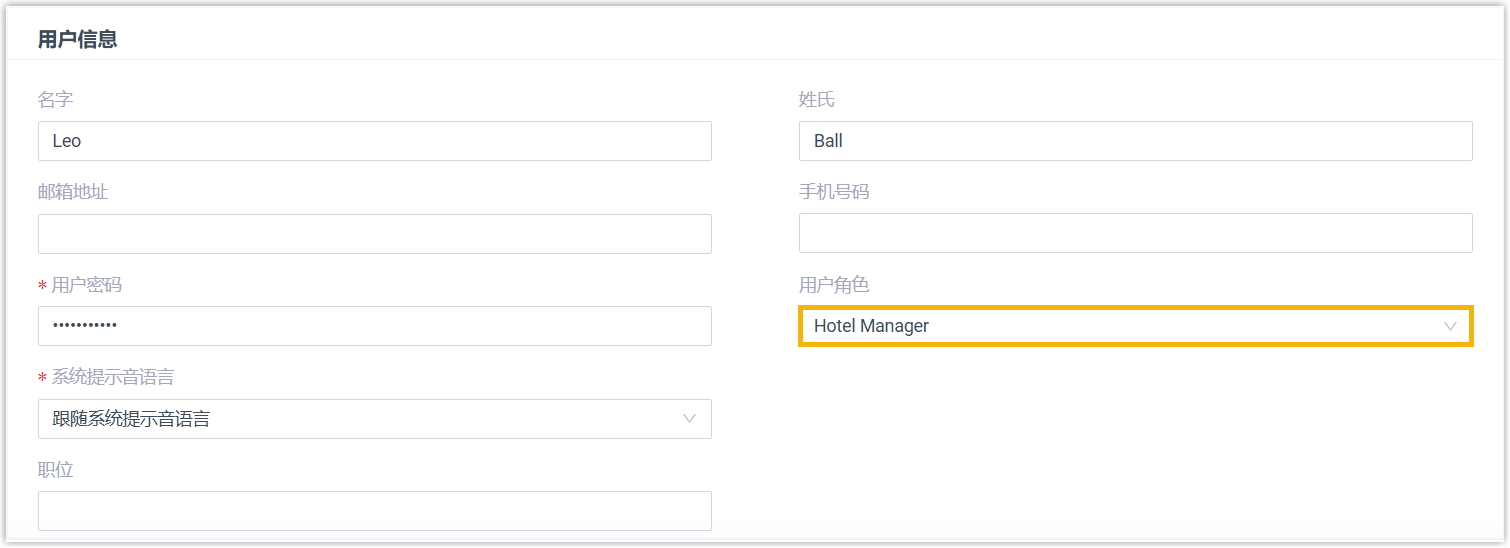Click the chevron arrow in the 系统提示音语言 dropdown
This screenshot has width=1510, height=548.
coord(689,419)
